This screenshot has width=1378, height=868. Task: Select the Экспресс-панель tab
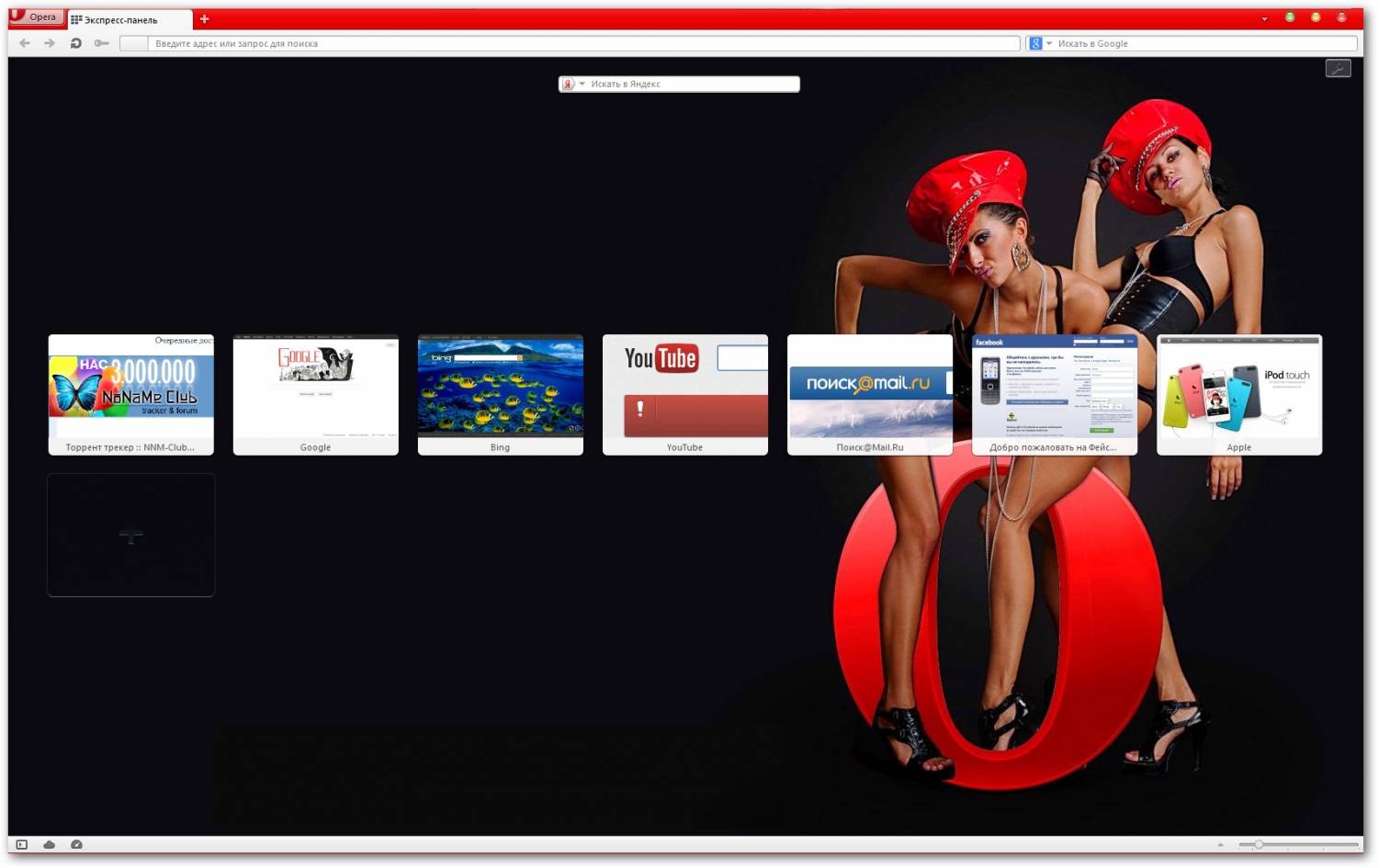[130, 19]
